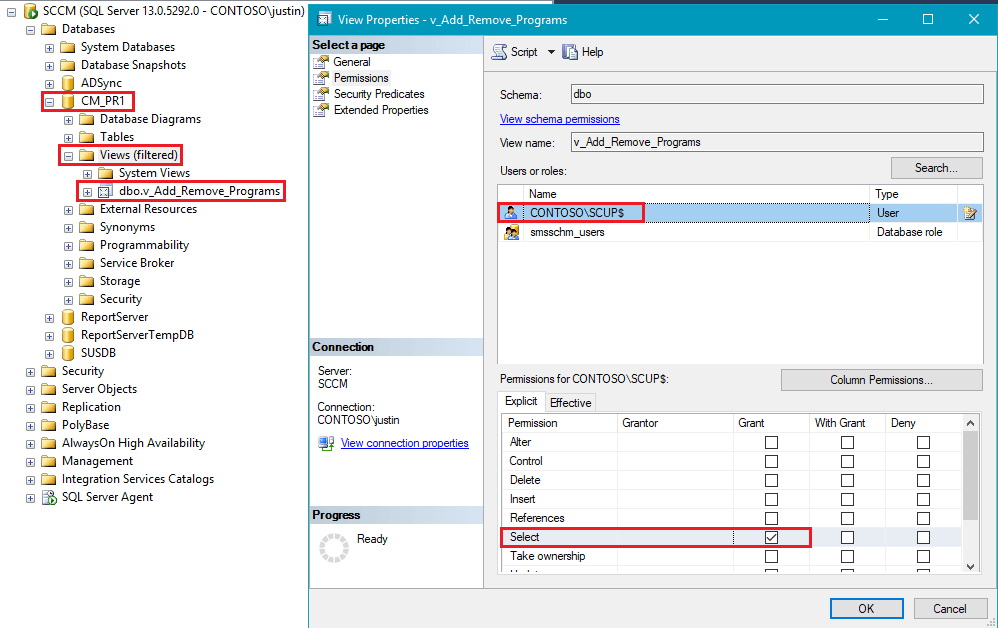Check With Grant for Delete permission
This screenshot has height=628, width=998.
[x=847, y=480]
